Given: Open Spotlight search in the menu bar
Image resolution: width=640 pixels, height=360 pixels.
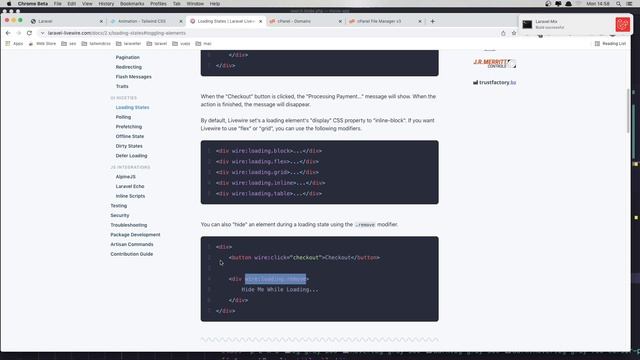Looking at the screenshot, I should [619, 4].
